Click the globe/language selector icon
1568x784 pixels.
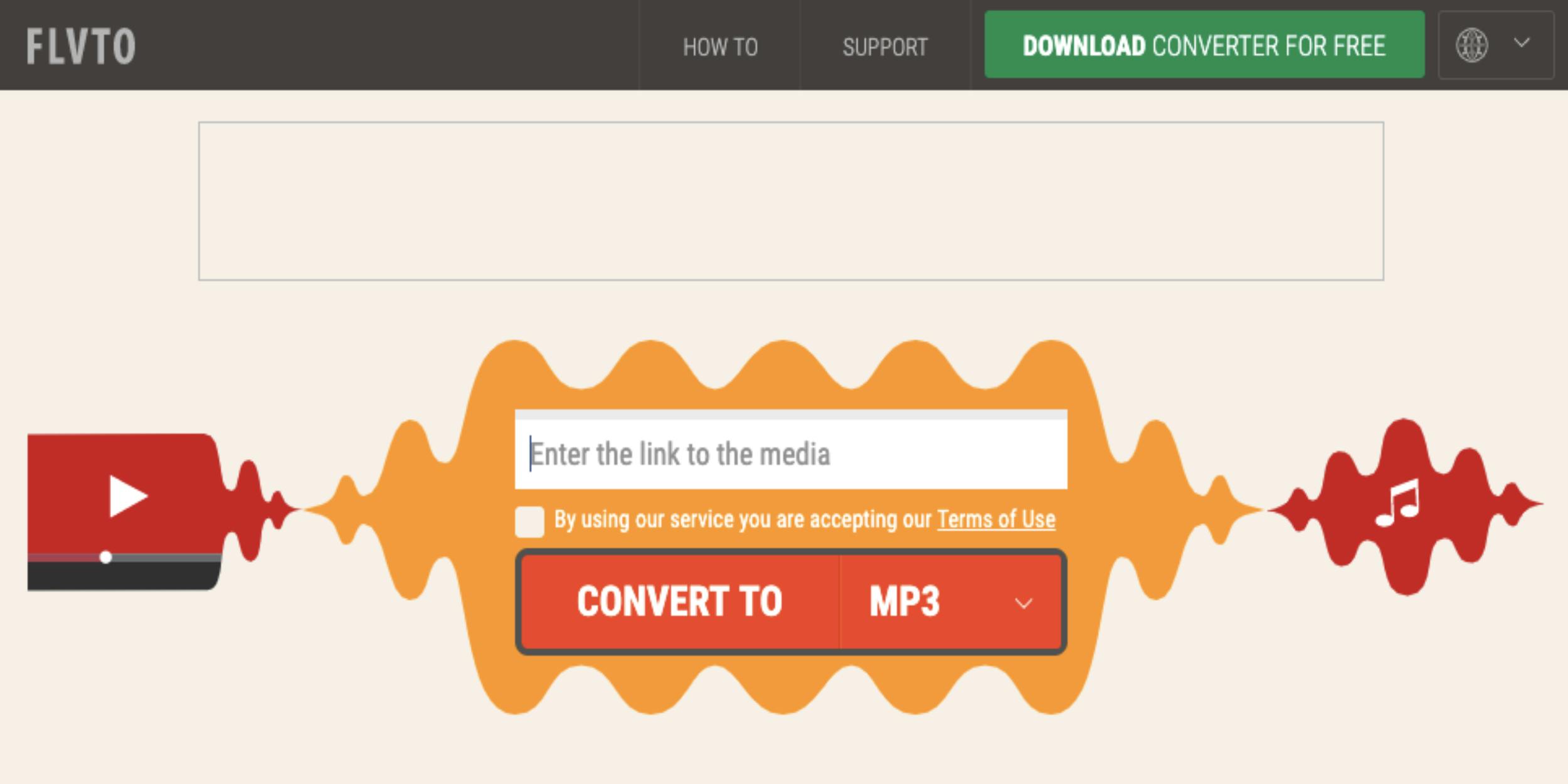1472,44
